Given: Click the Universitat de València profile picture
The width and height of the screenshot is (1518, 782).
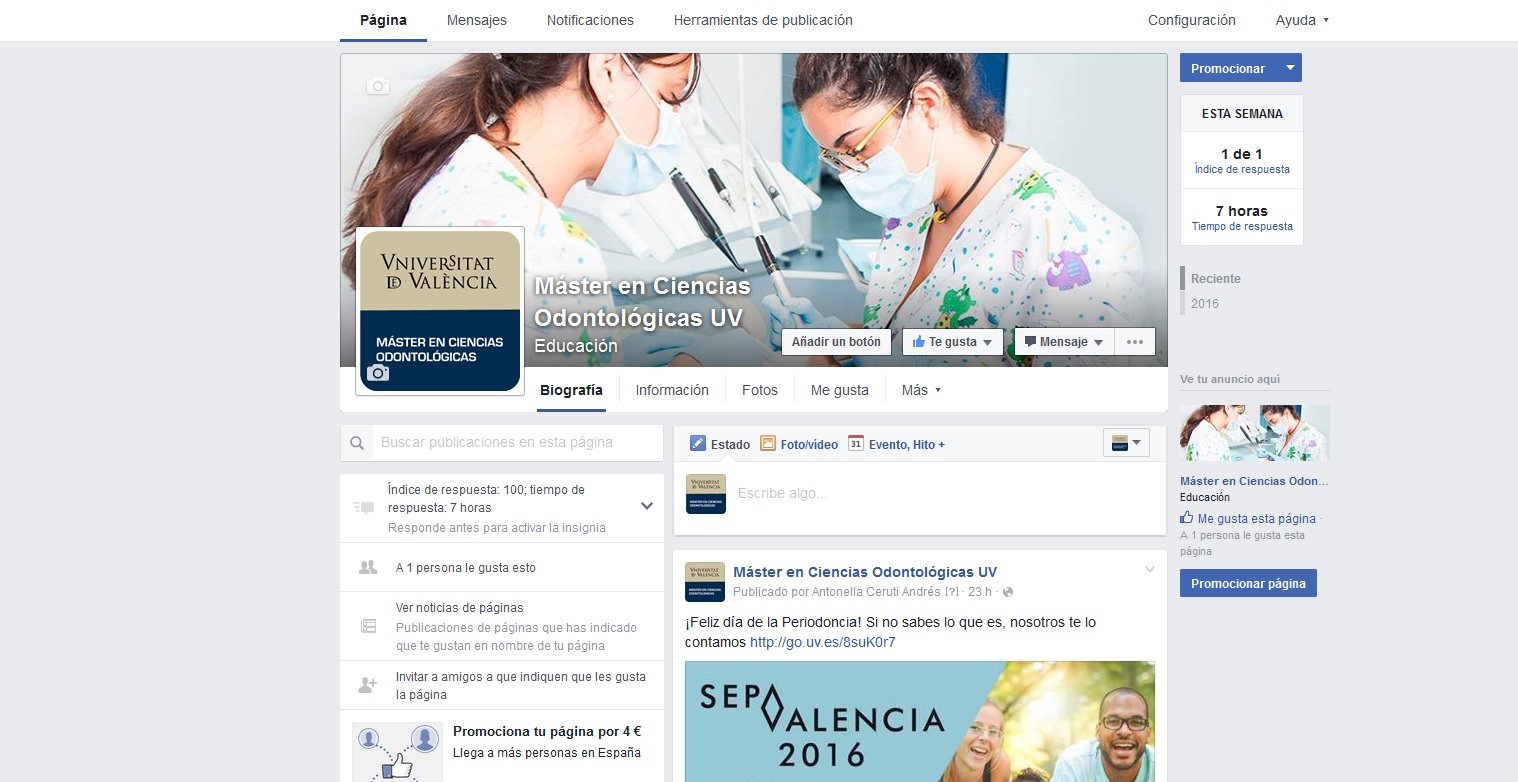Looking at the screenshot, I should [440, 311].
